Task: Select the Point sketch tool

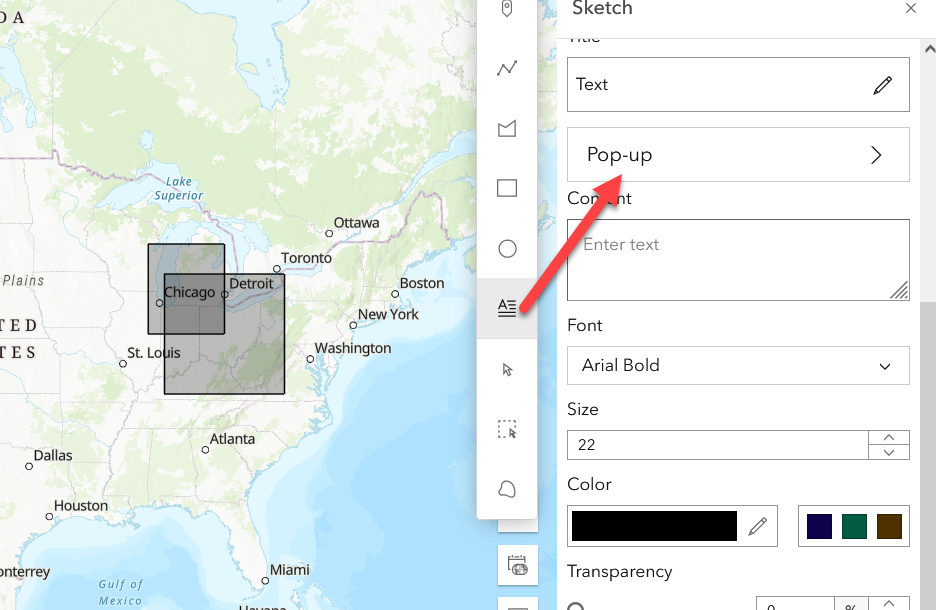Action: 507,10
